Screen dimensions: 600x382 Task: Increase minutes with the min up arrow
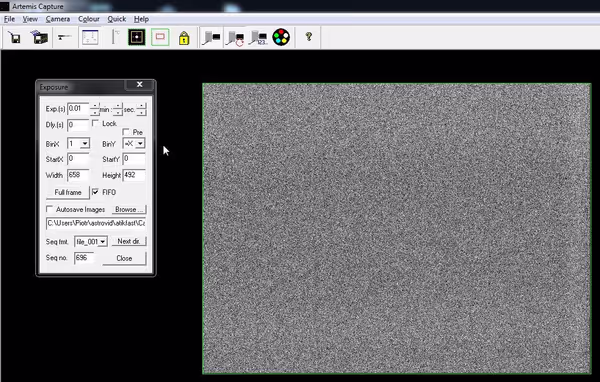(118, 106)
